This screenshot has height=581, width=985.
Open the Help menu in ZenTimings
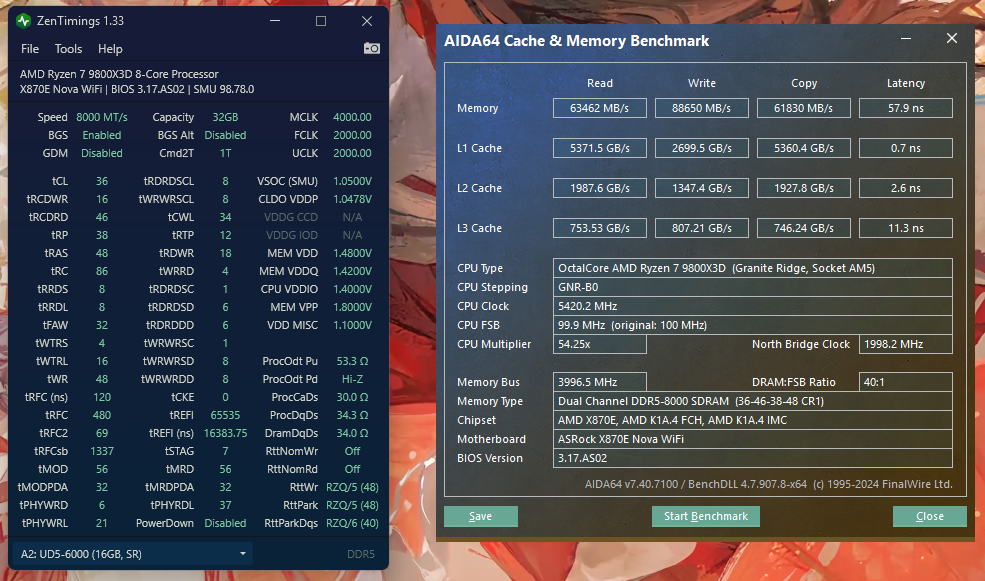pos(110,49)
